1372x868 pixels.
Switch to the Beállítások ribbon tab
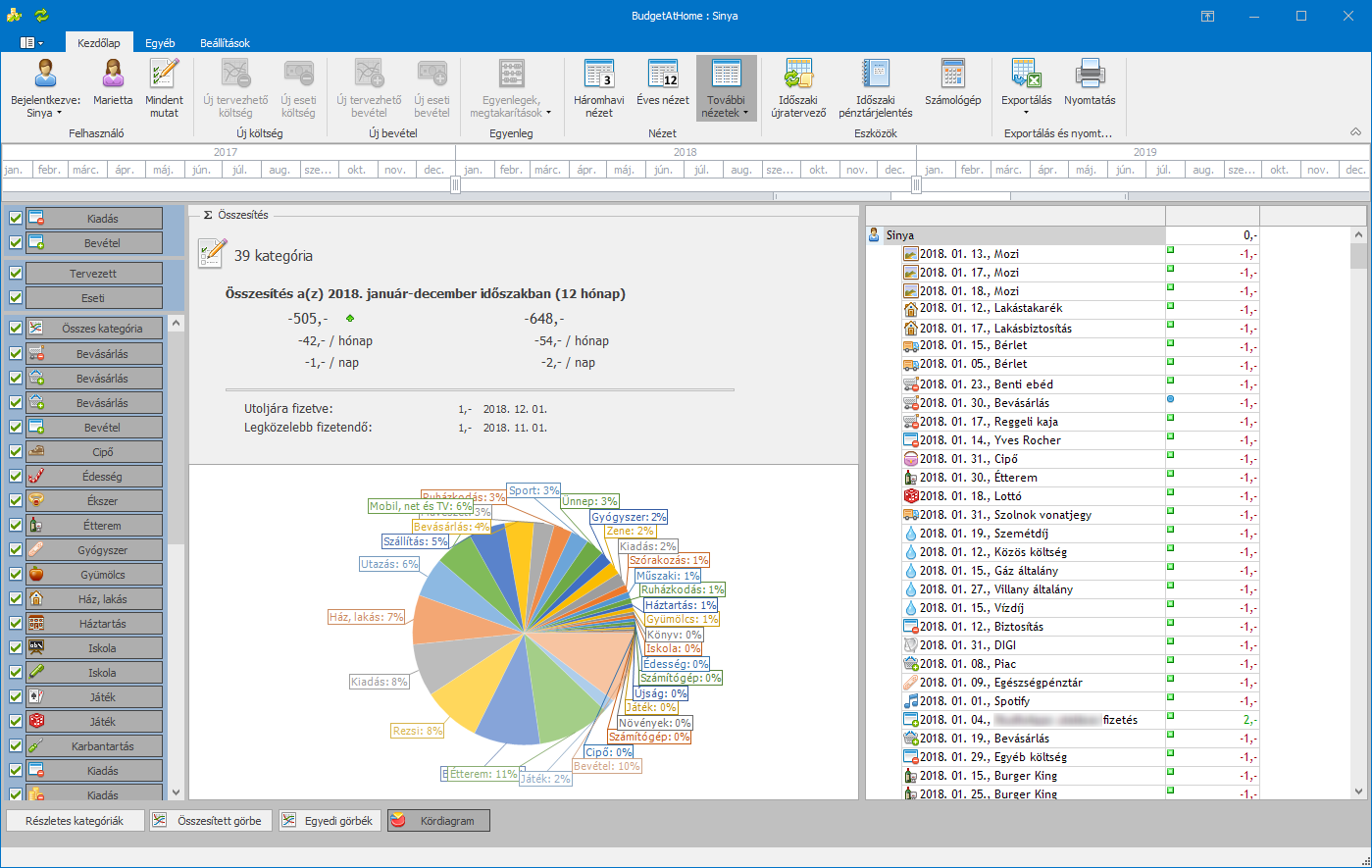click(225, 43)
